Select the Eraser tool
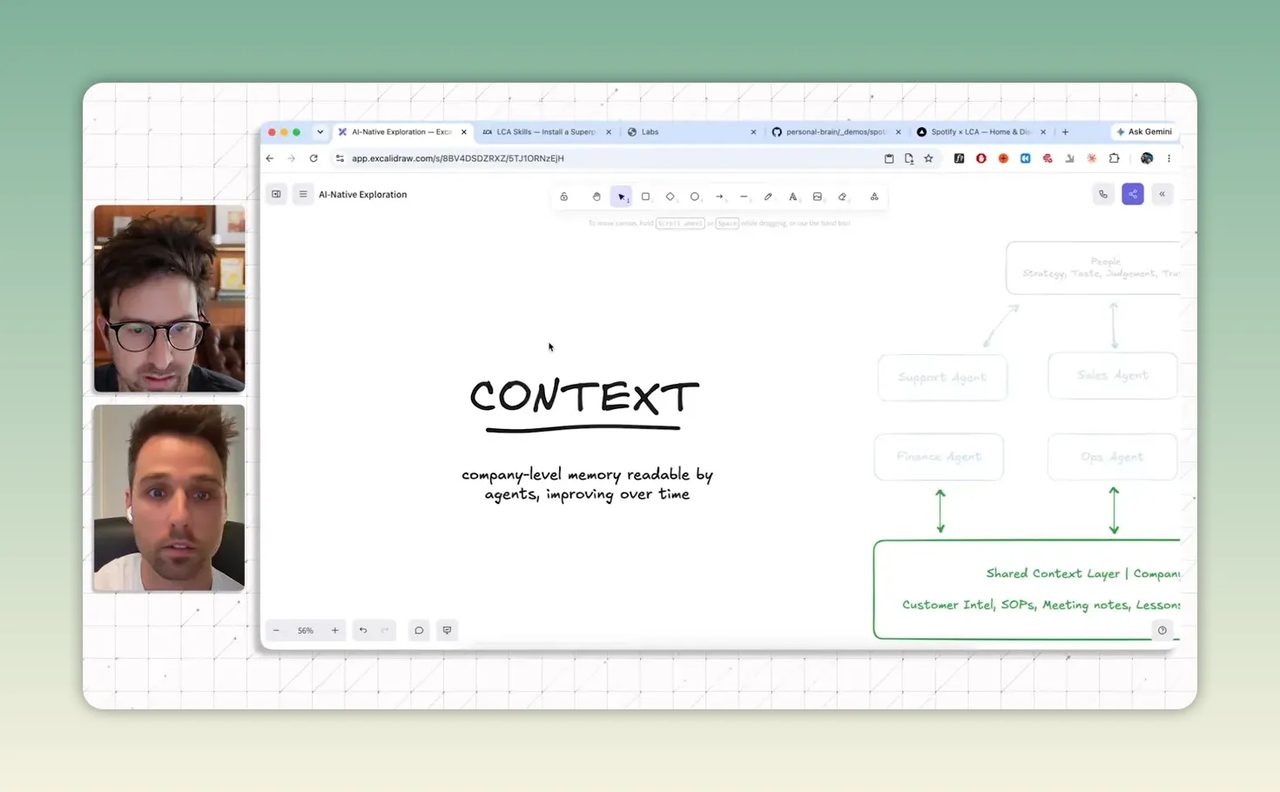 pos(842,197)
